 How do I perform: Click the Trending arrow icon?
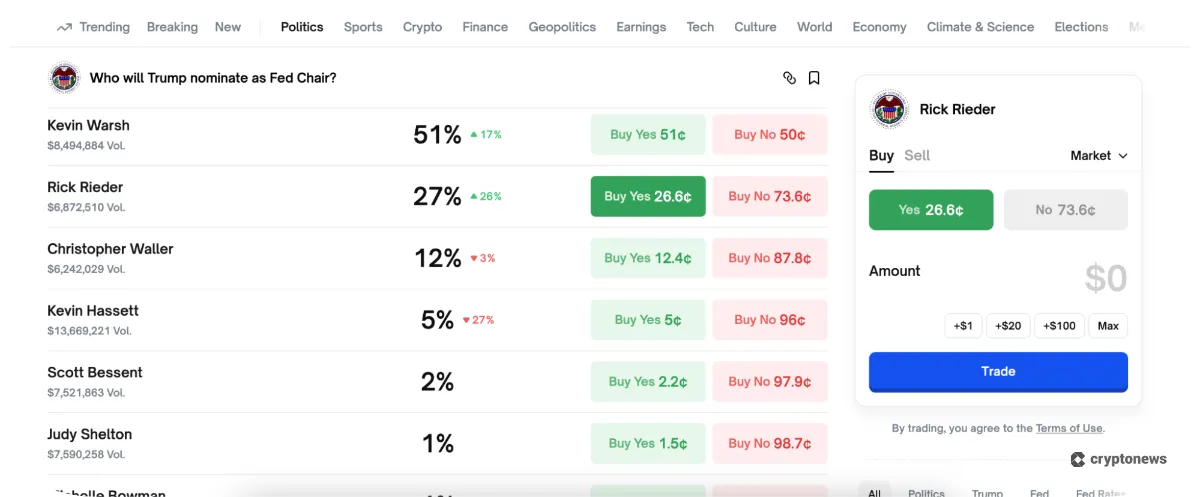pos(64,27)
